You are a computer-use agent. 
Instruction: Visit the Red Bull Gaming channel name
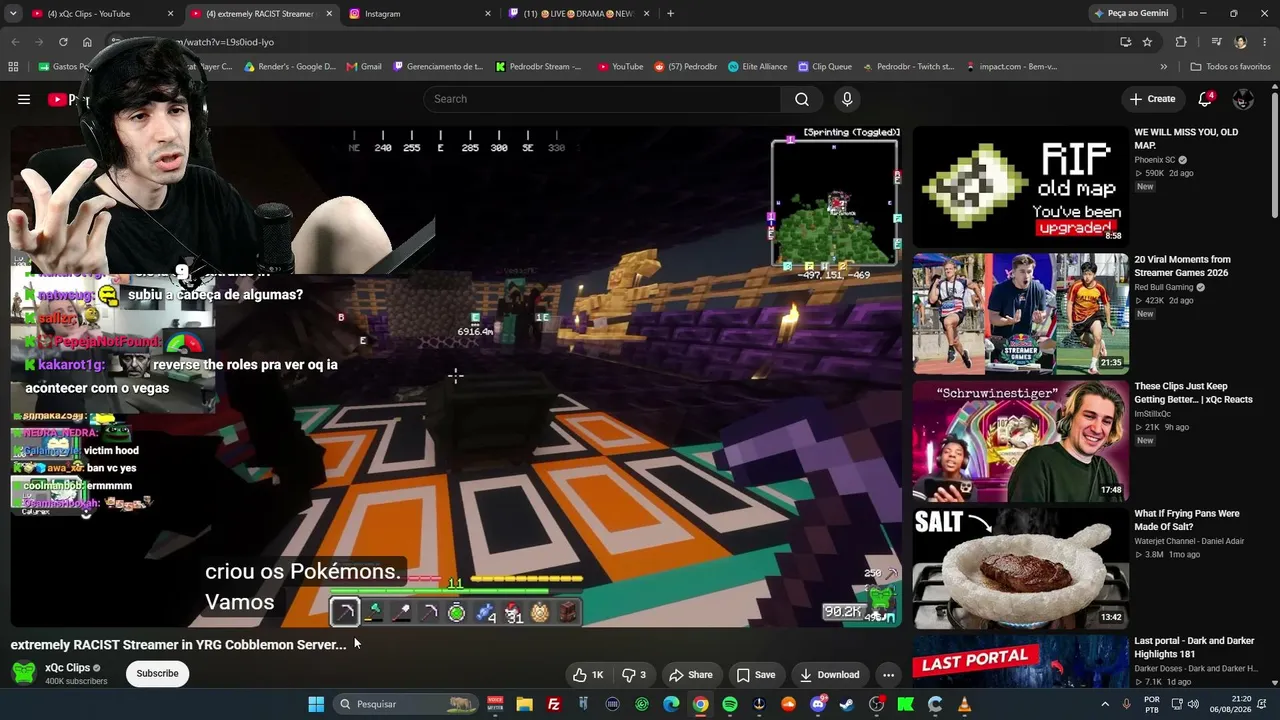pos(1164,287)
